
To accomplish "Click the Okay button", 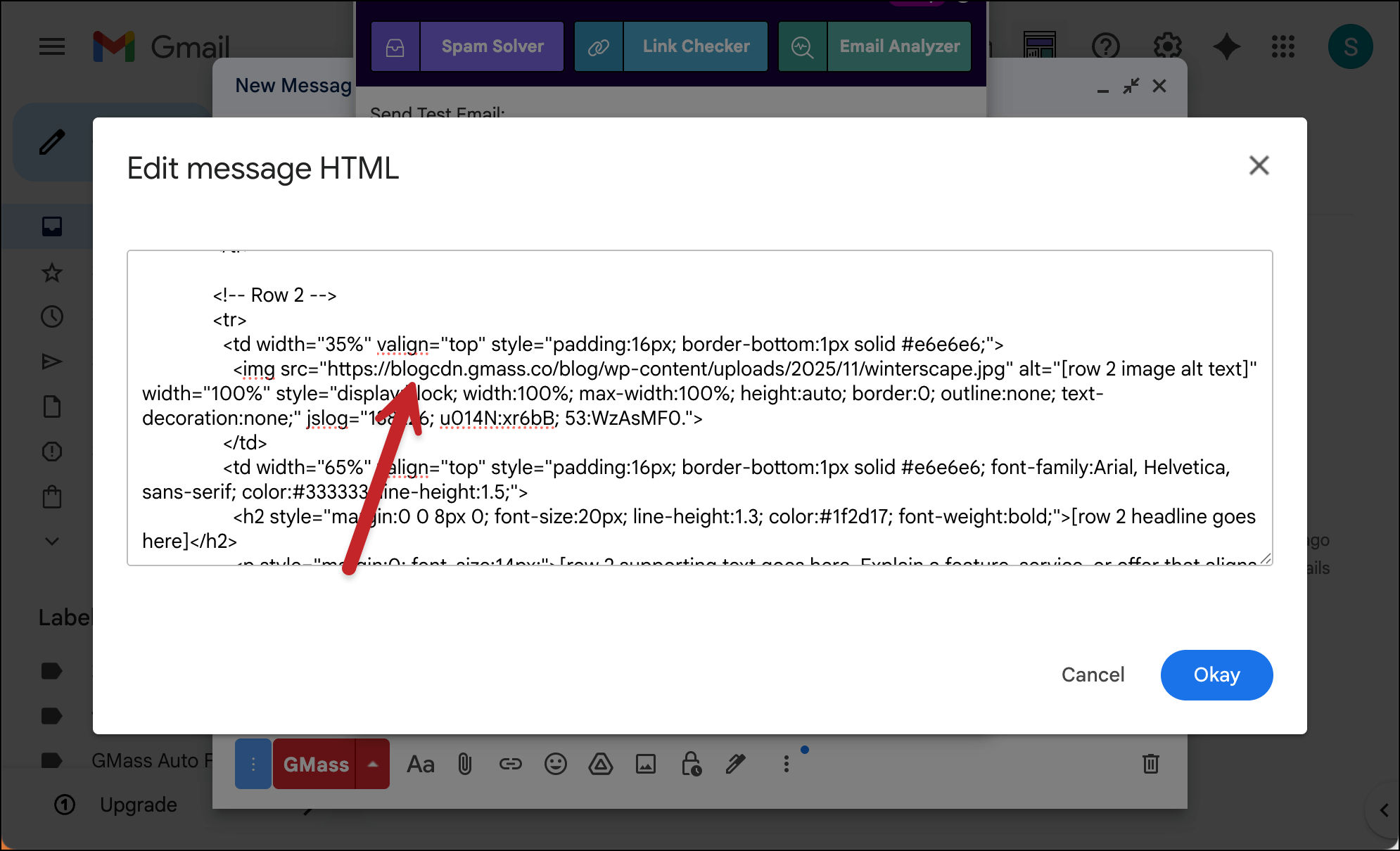I will coord(1216,674).
